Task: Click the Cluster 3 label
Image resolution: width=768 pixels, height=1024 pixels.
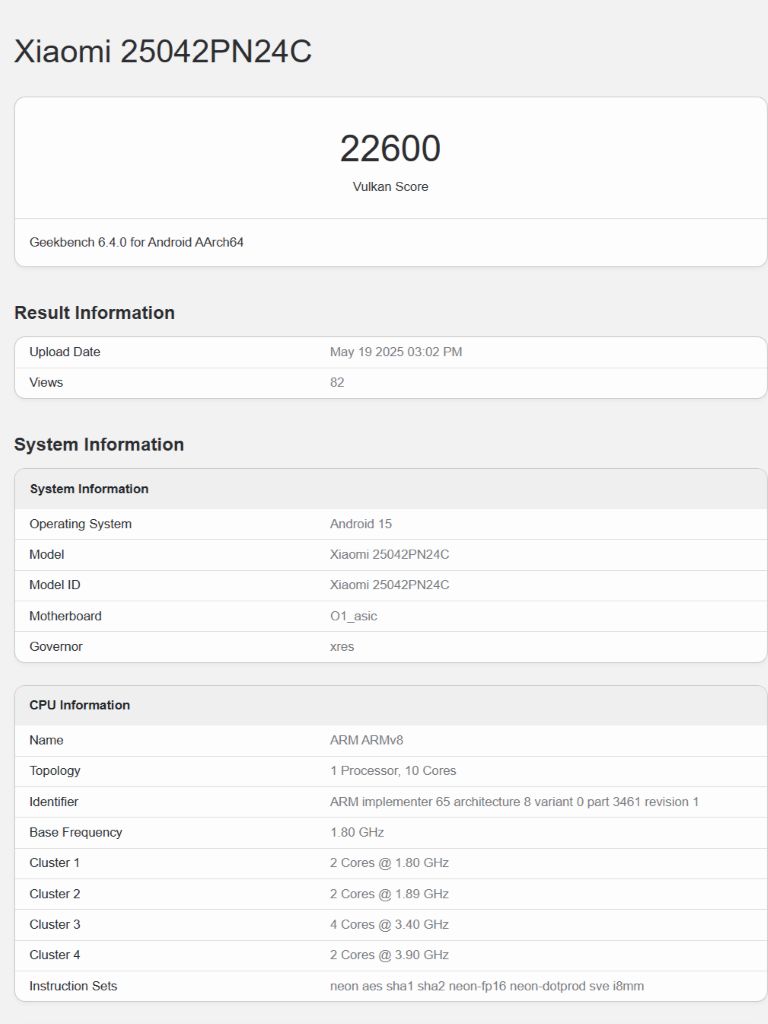Action: tap(55, 925)
